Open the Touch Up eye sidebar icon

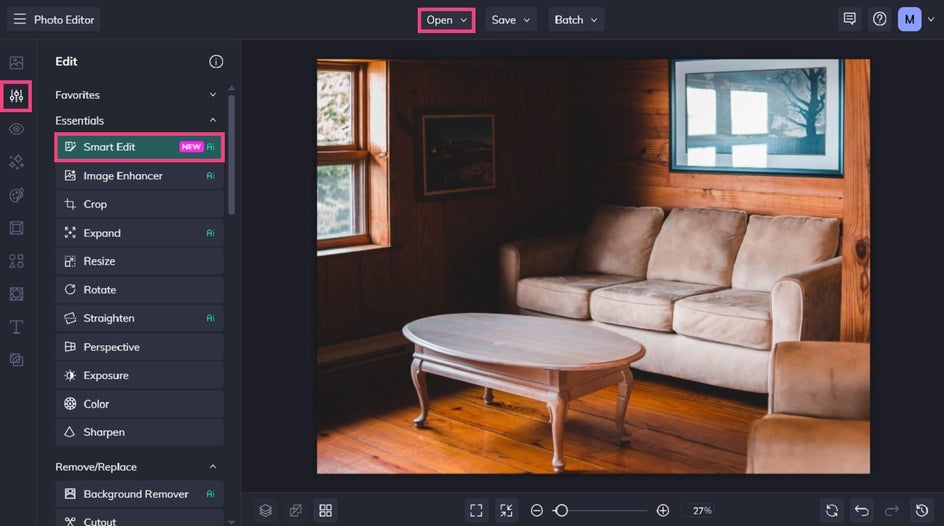point(16,129)
